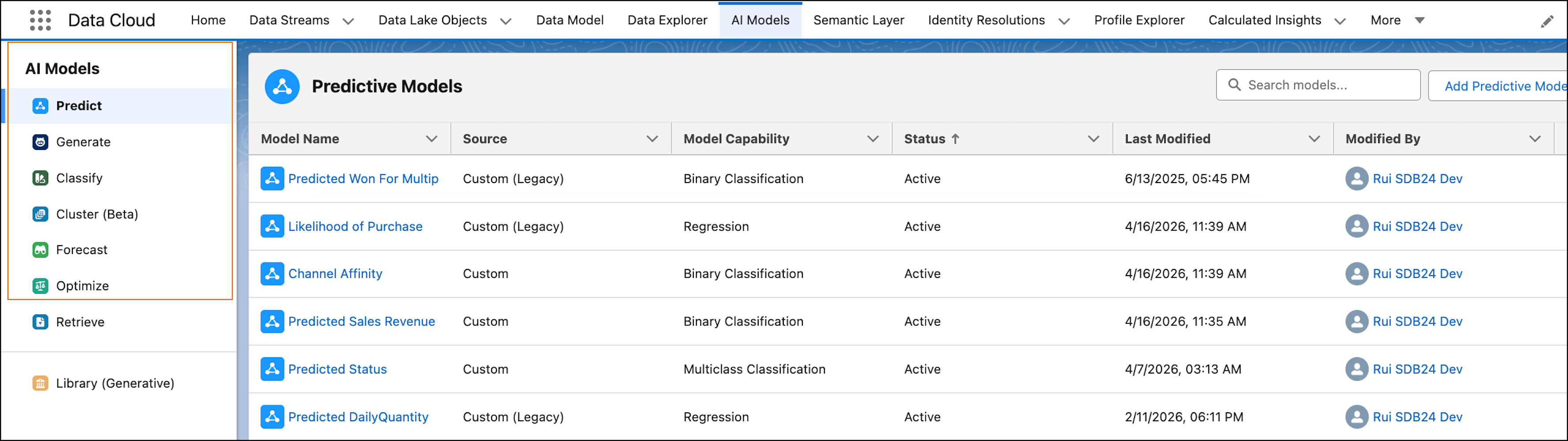Image resolution: width=1568 pixels, height=441 pixels.
Task: Click the Predictive Models header icon
Action: pos(282,86)
